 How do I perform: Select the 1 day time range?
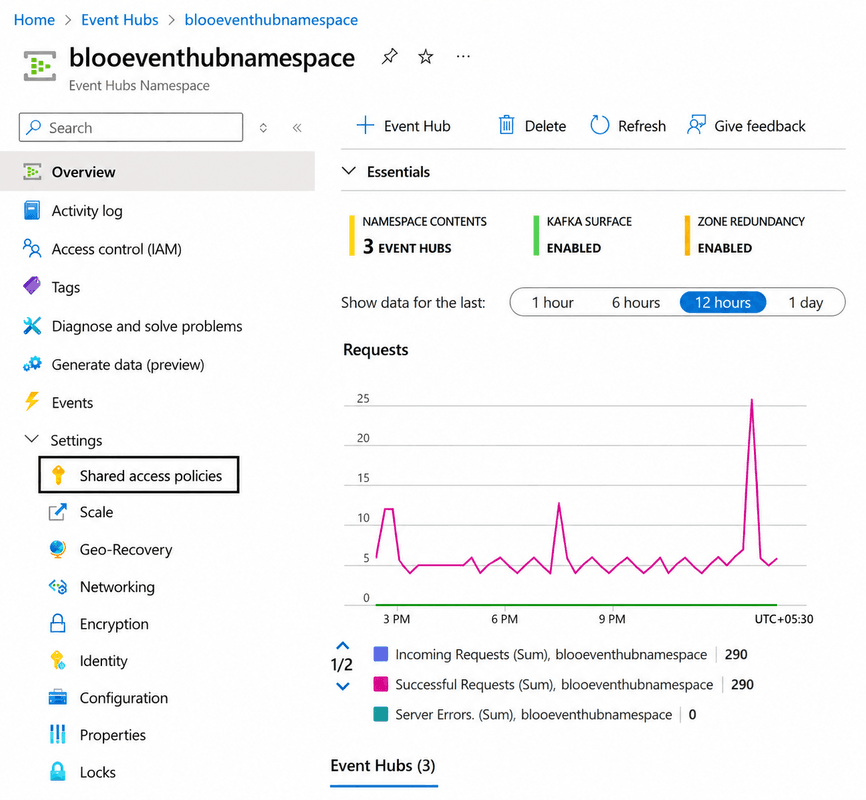pyautogui.click(x=805, y=302)
